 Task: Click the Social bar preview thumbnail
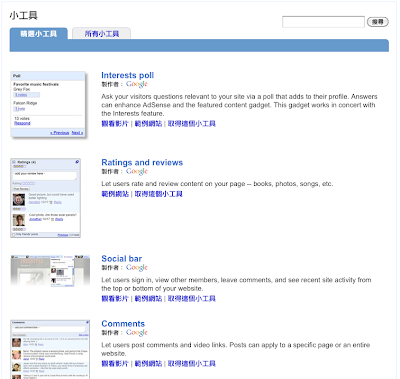point(50,271)
